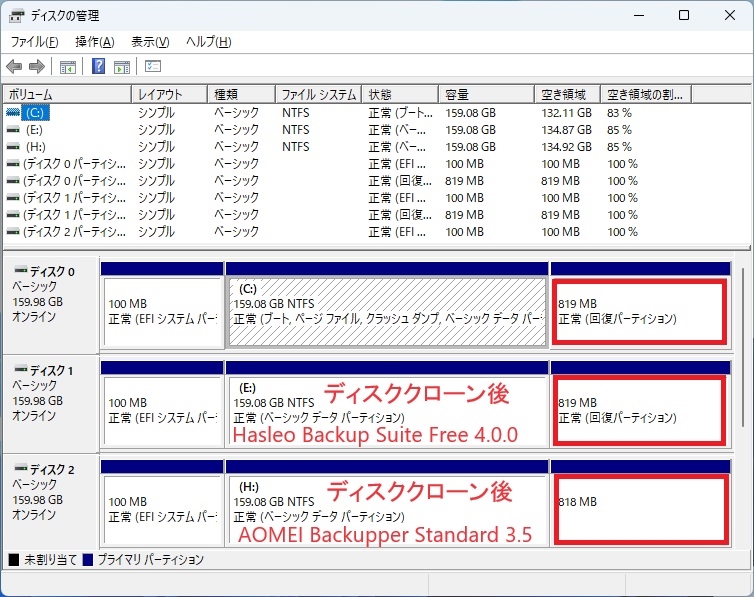754x597 pixels.
Task: Maximize the ディスクの管理 window
Action: click(x=684, y=15)
